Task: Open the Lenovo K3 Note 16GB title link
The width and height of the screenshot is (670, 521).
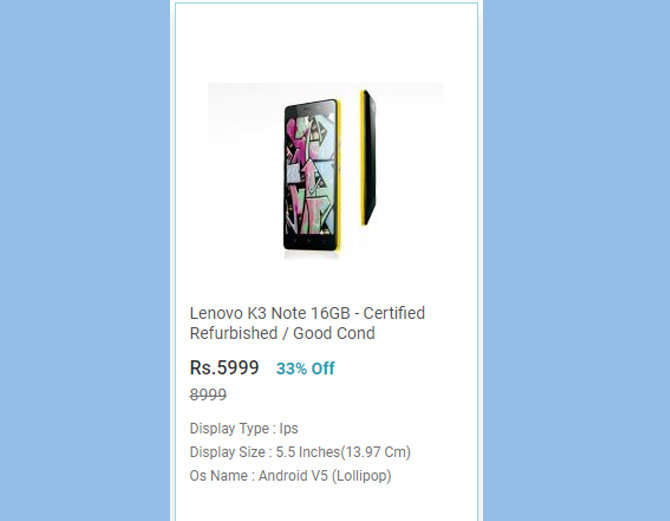Action: [307, 323]
